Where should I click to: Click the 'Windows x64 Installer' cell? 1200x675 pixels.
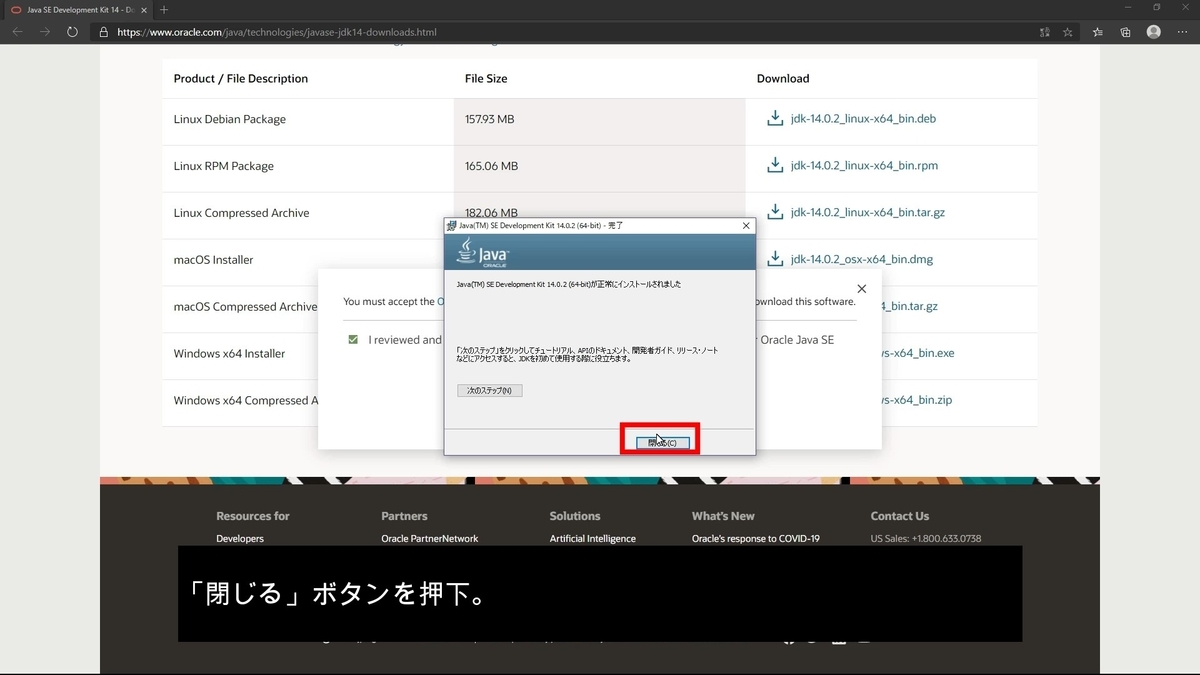[230, 354]
